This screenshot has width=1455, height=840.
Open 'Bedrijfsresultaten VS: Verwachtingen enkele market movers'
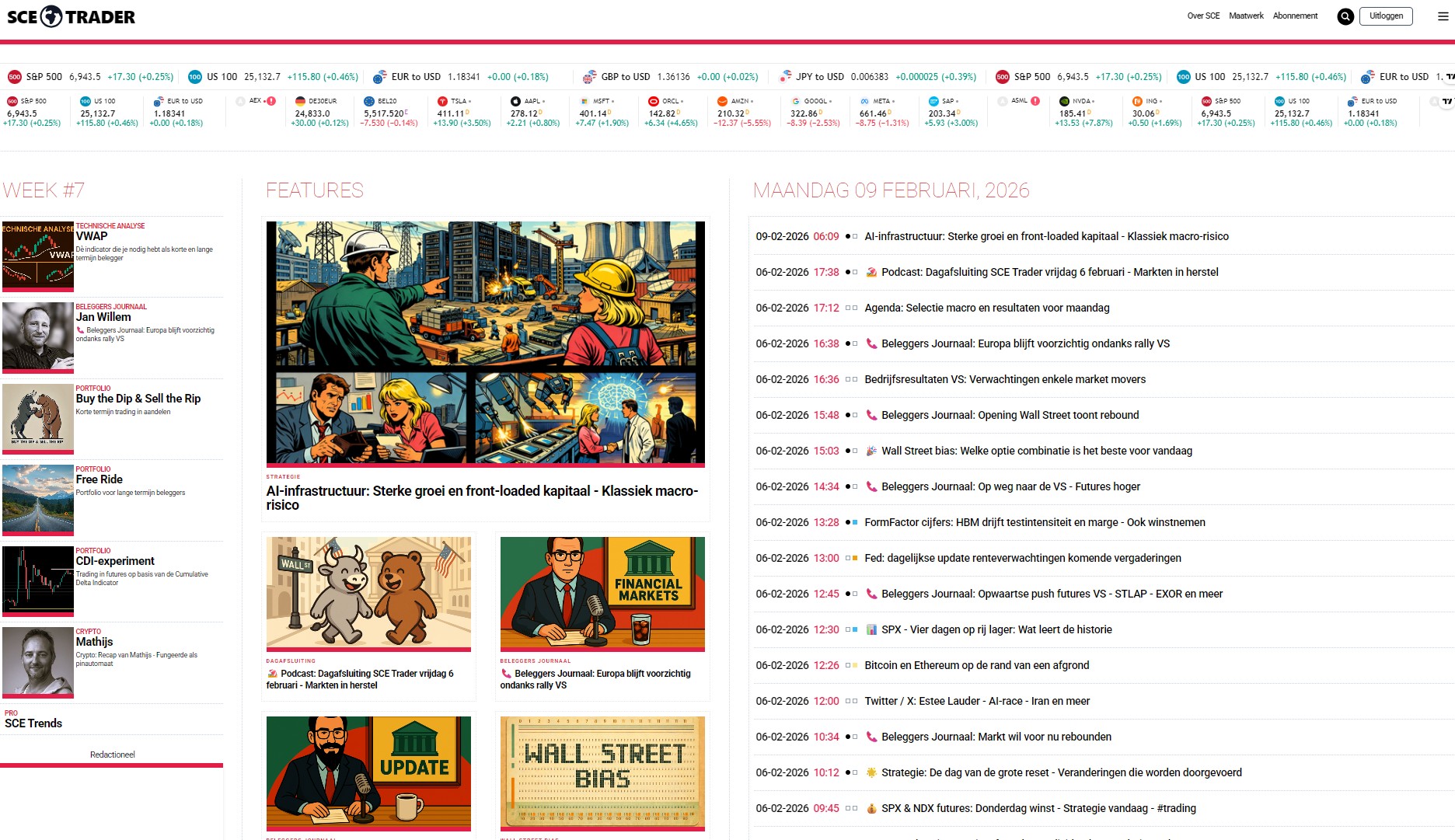point(1005,379)
